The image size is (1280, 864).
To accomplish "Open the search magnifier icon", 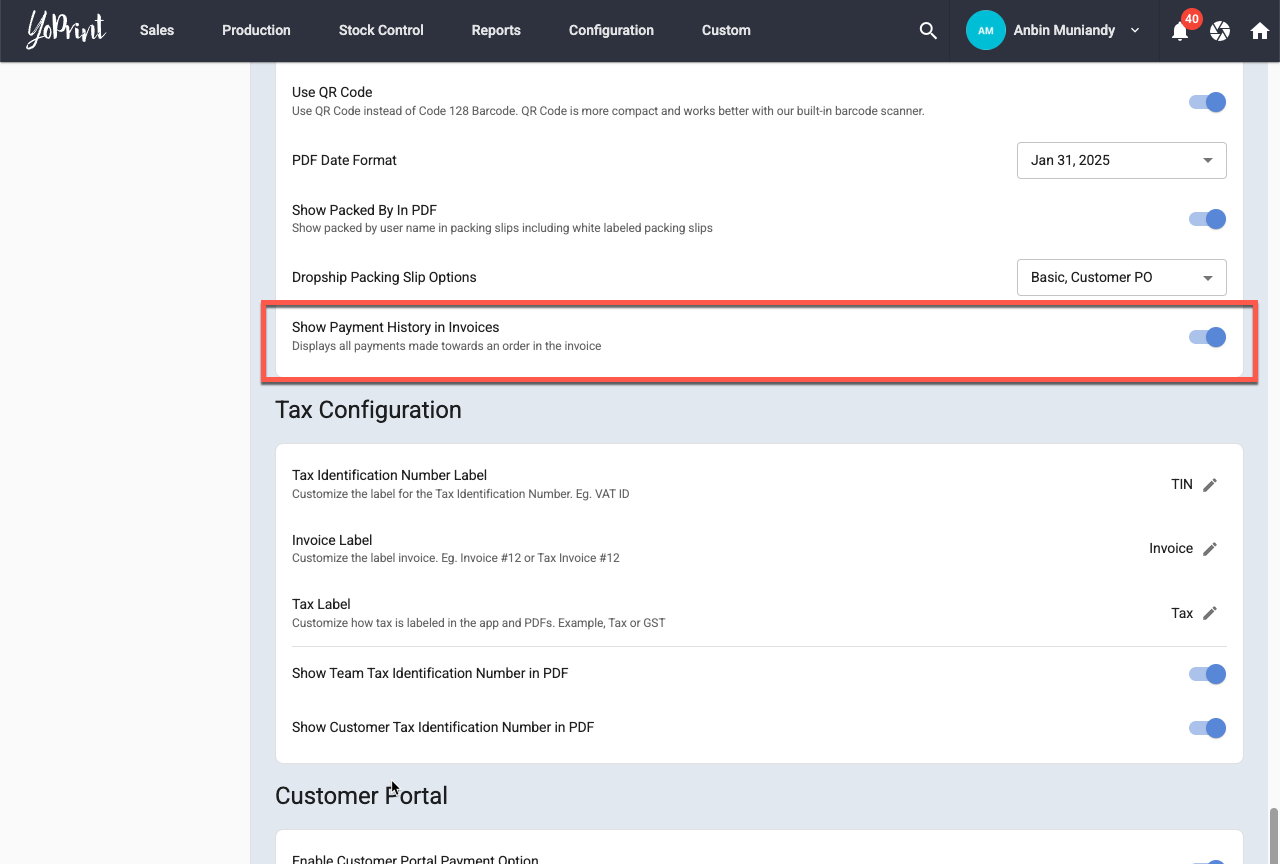I will (928, 31).
